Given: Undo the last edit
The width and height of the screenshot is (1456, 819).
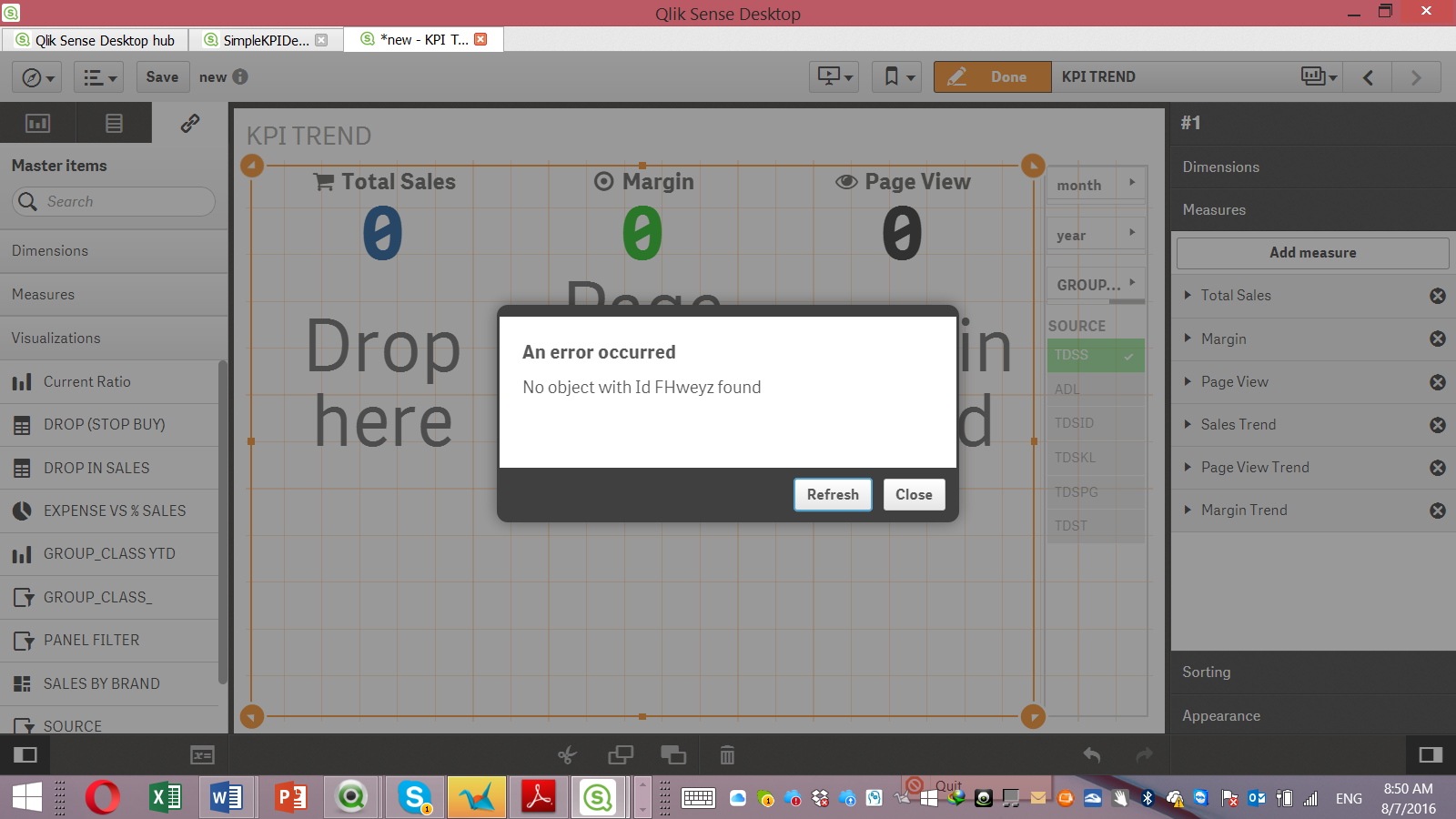Looking at the screenshot, I should tap(1092, 754).
